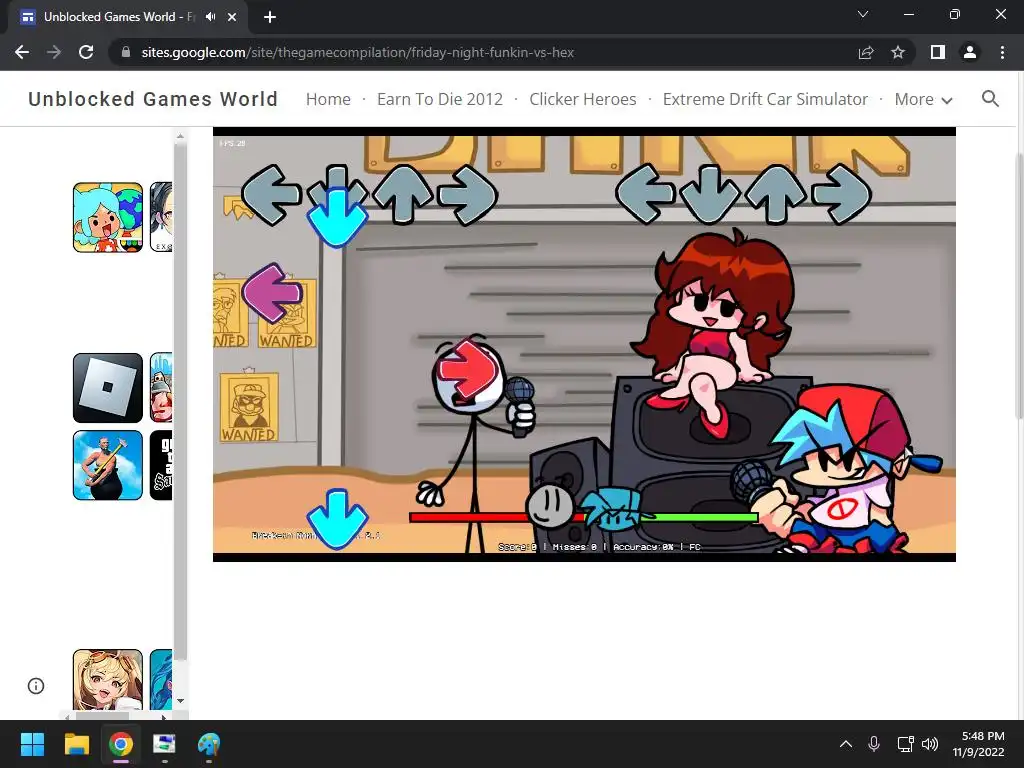The width and height of the screenshot is (1024, 768).
Task: Click the page's right scrollbar
Action: point(1019,285)
